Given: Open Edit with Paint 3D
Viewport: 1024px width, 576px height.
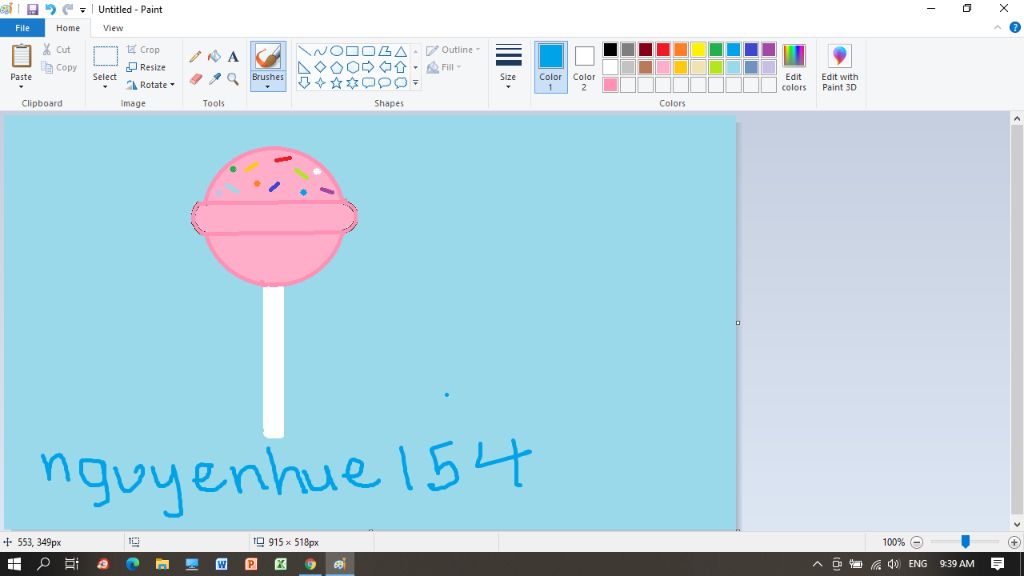Looking at the screenshot, I should coord(839,67).
